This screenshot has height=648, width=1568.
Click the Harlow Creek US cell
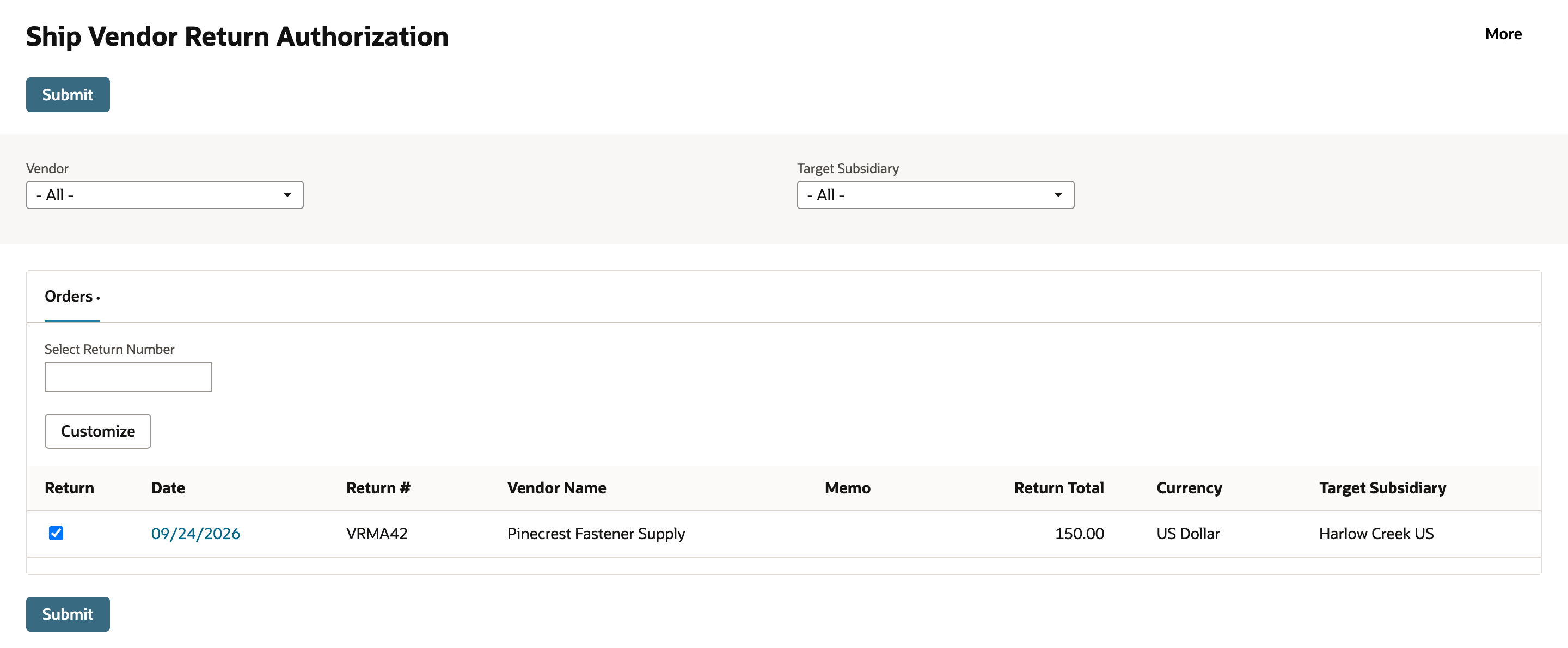1376,534
